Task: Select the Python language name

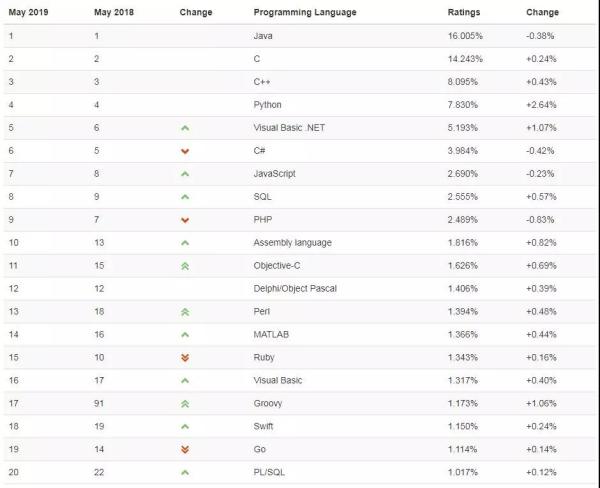Action: [x=269, y=105]
